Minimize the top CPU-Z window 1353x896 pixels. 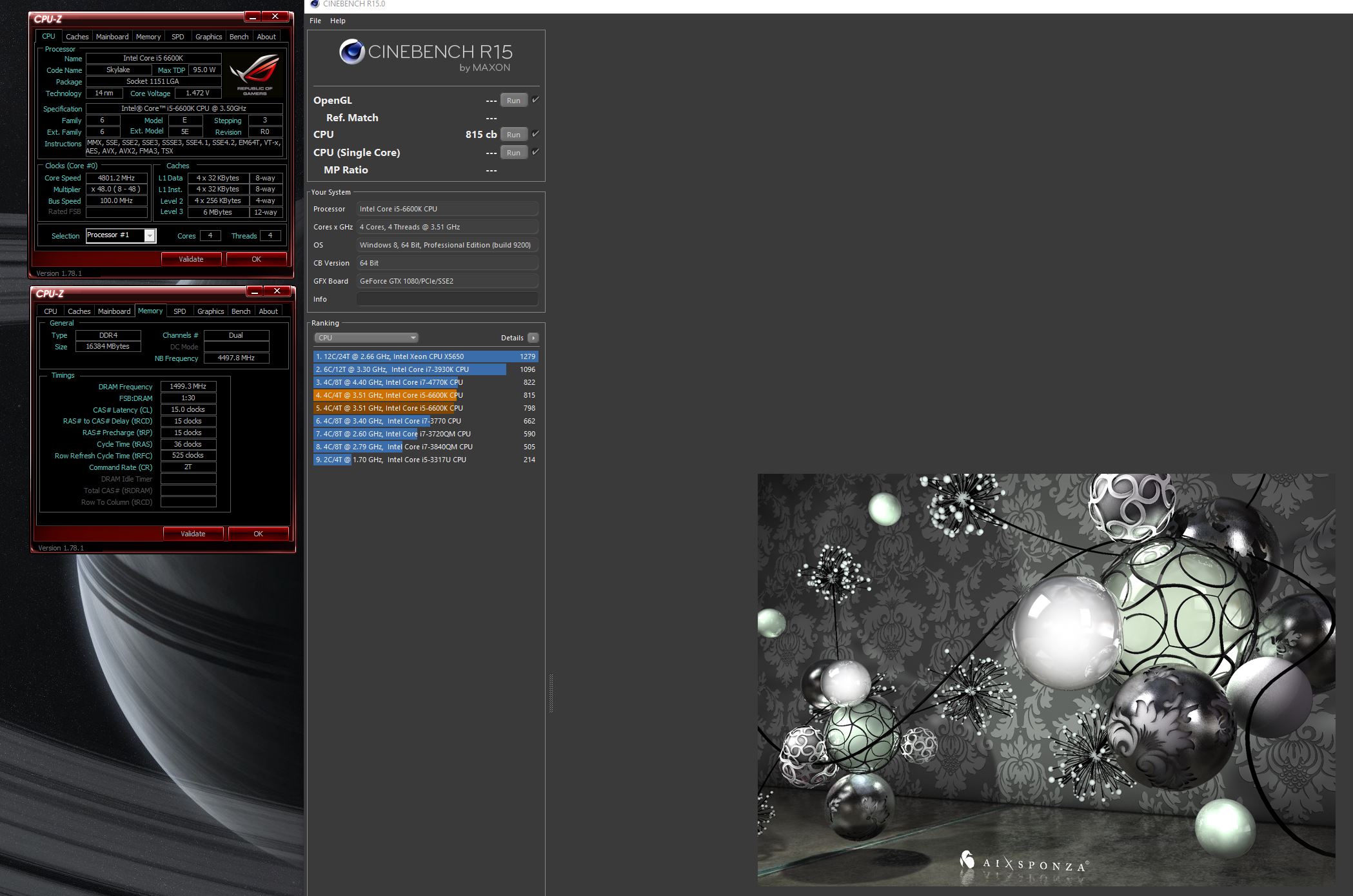tap(253, 17)
